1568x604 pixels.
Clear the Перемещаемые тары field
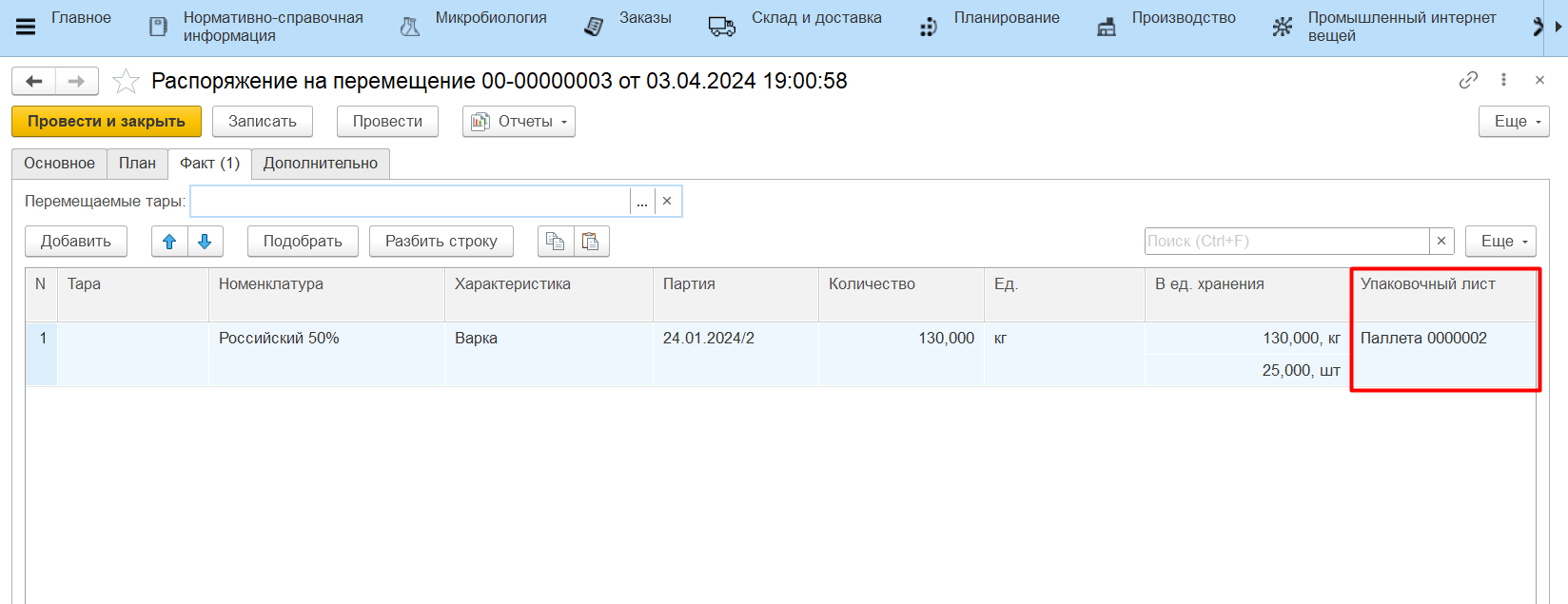point(667,202)
